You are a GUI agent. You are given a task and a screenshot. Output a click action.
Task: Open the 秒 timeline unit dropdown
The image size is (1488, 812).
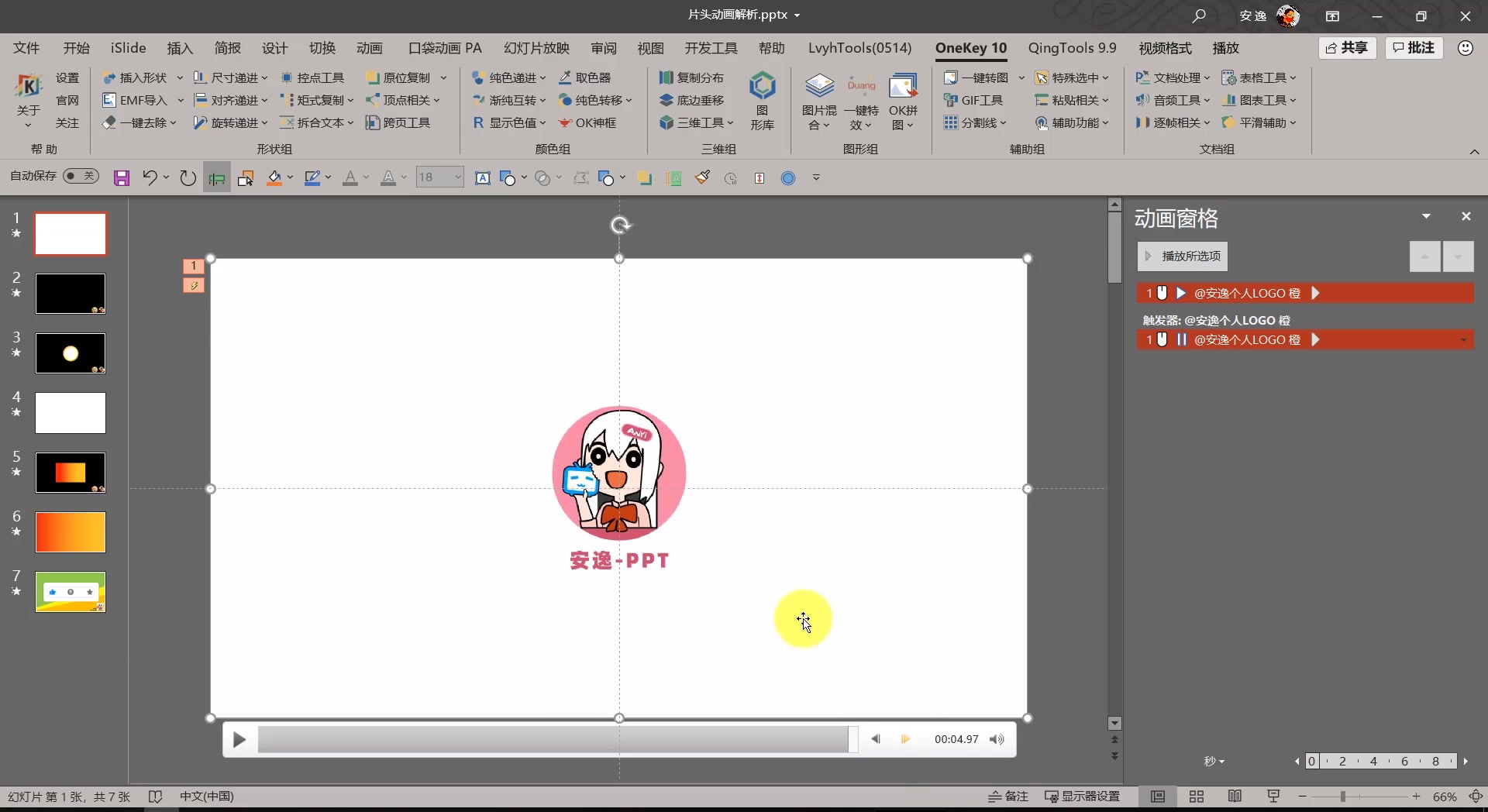coord(1214,762)
